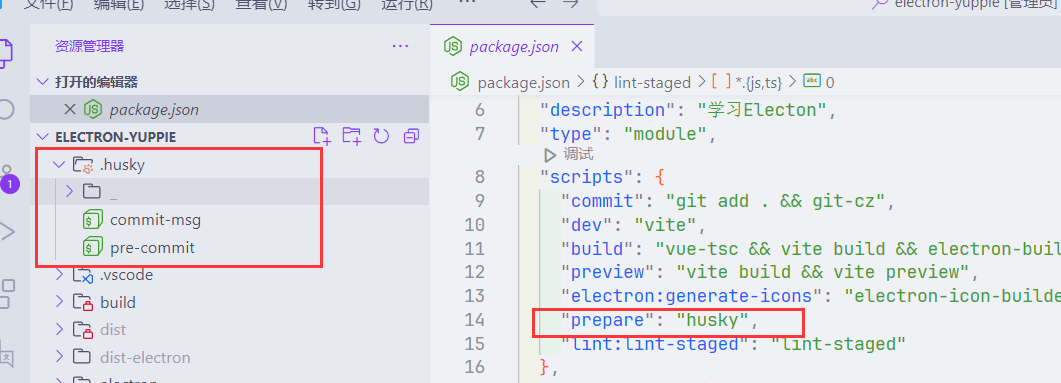
Task: Navigate forward with the arrow button
Action: 571,3
